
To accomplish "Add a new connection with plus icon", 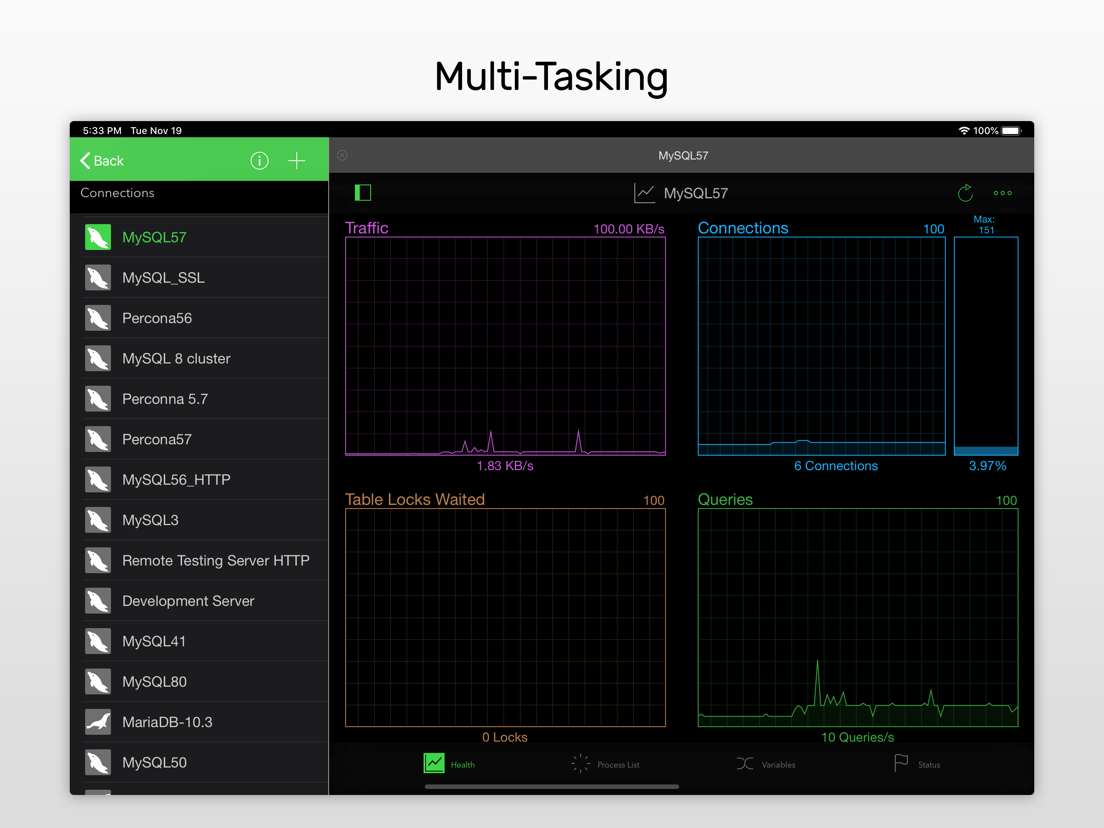I will [x=296, y=161].
